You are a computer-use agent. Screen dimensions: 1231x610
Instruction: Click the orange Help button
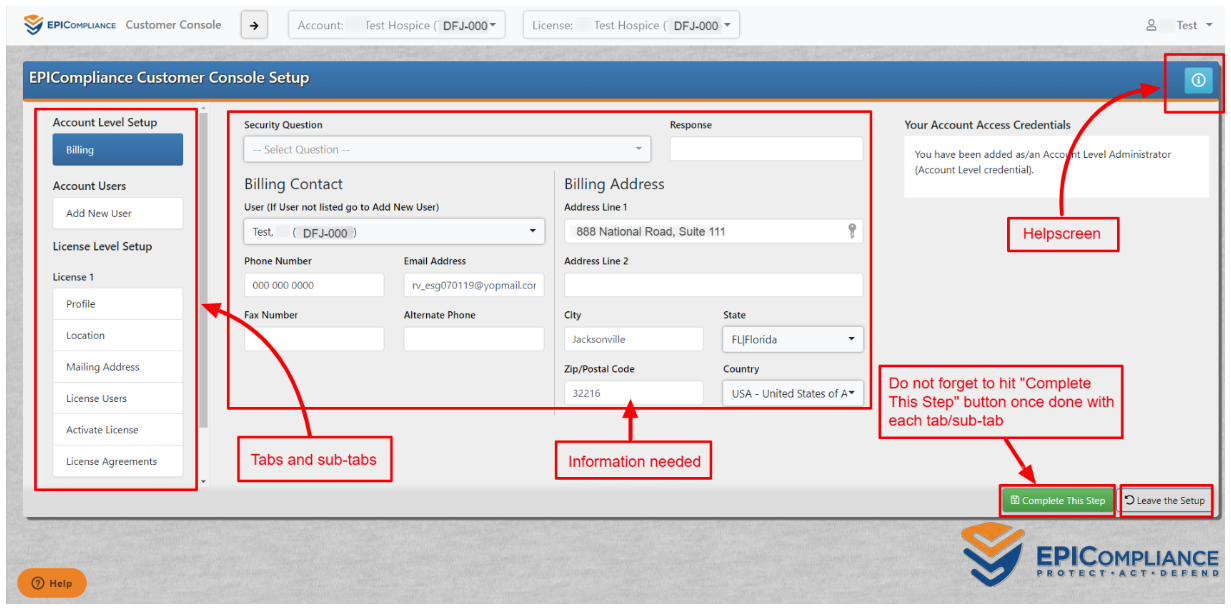[x=52, y=583]
